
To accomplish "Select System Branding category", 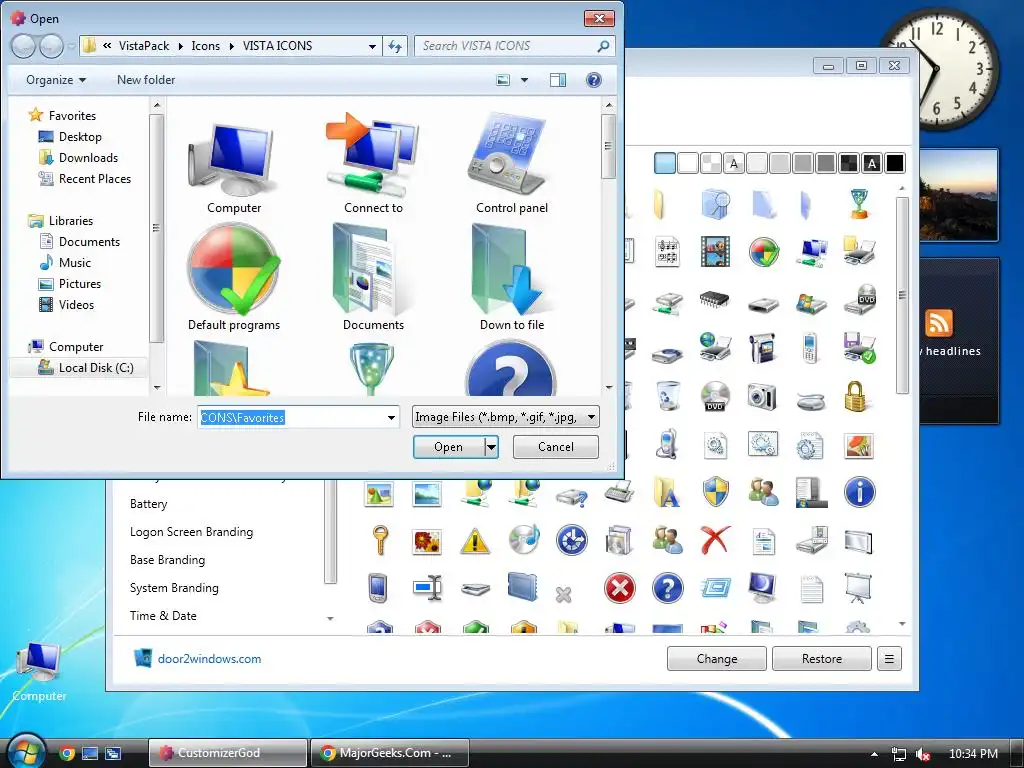I will [x=174, y=588].
